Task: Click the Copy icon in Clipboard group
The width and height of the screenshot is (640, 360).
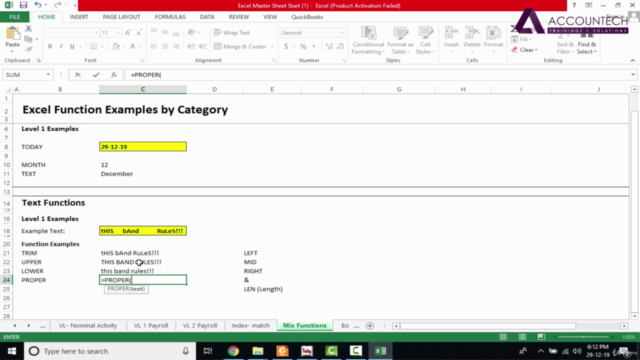Action: pos(28,39)
